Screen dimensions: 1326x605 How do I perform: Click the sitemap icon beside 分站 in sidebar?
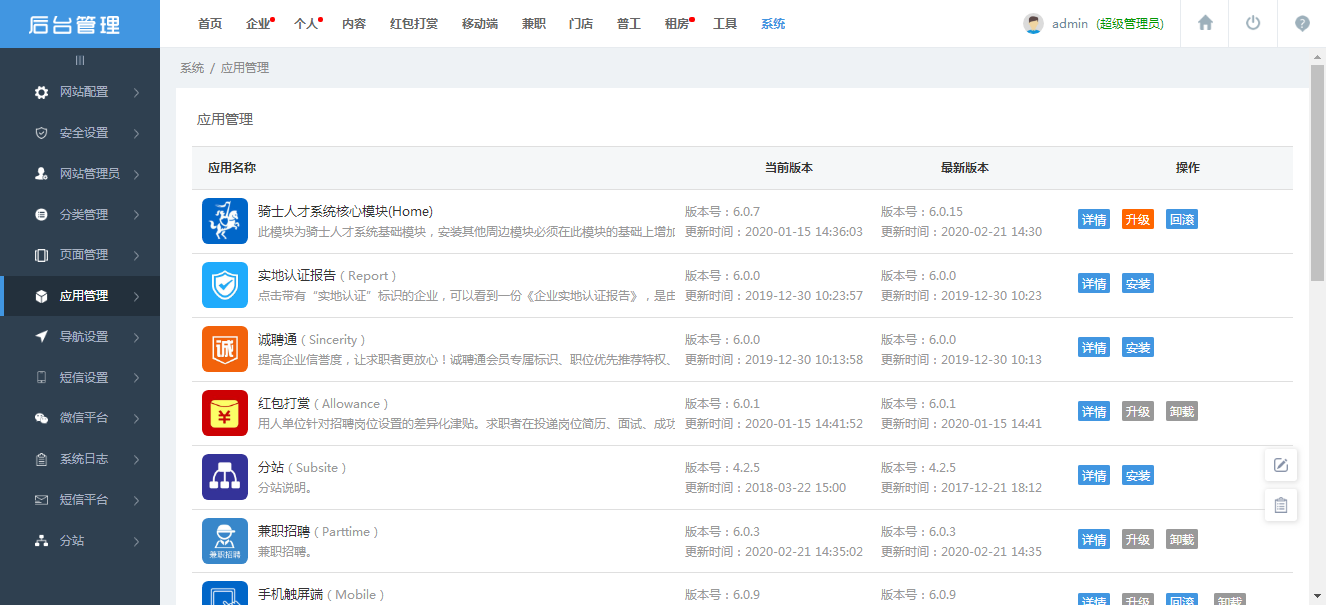tap(41, 541)
